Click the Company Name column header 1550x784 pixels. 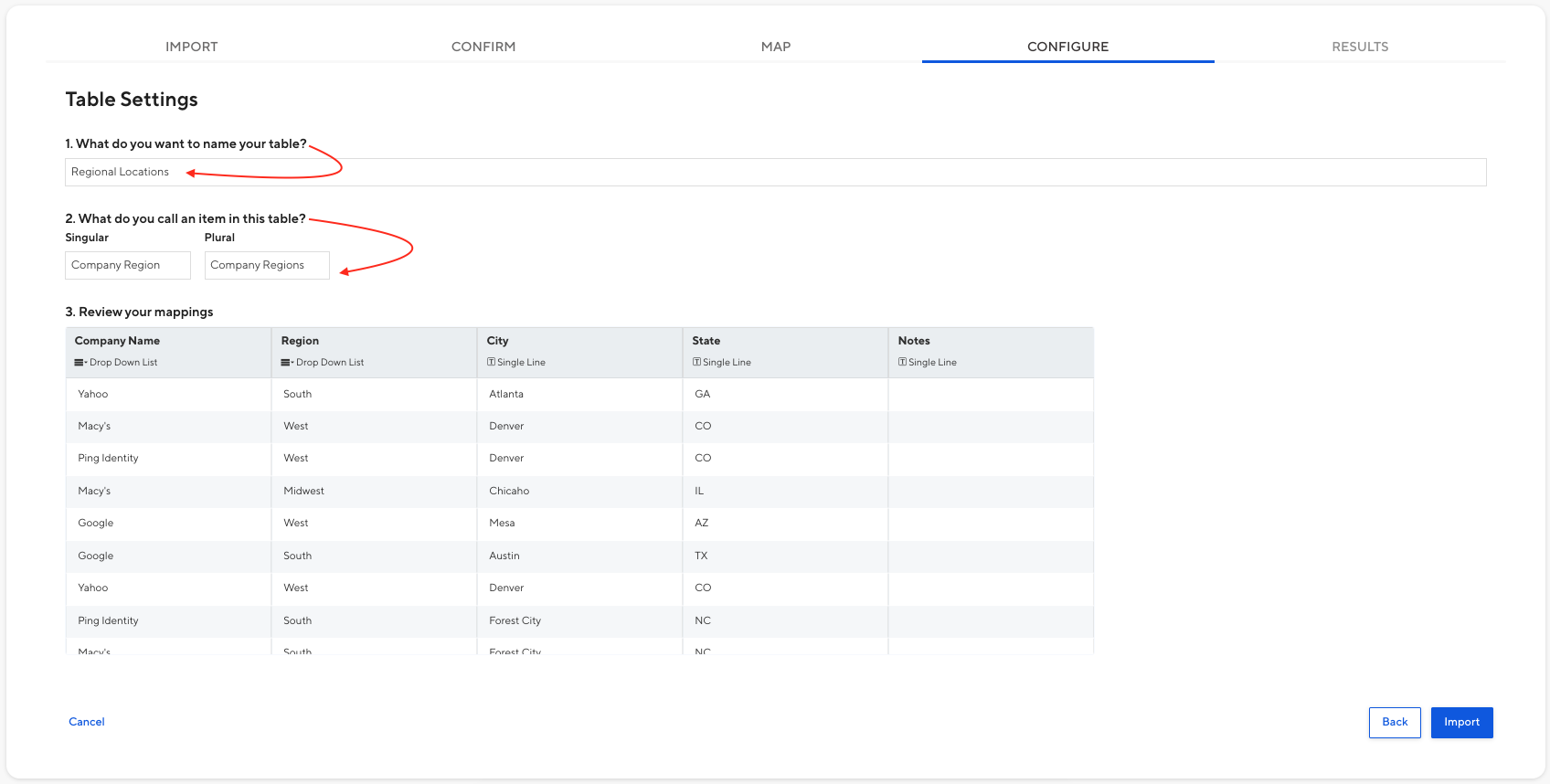[117, 341]
